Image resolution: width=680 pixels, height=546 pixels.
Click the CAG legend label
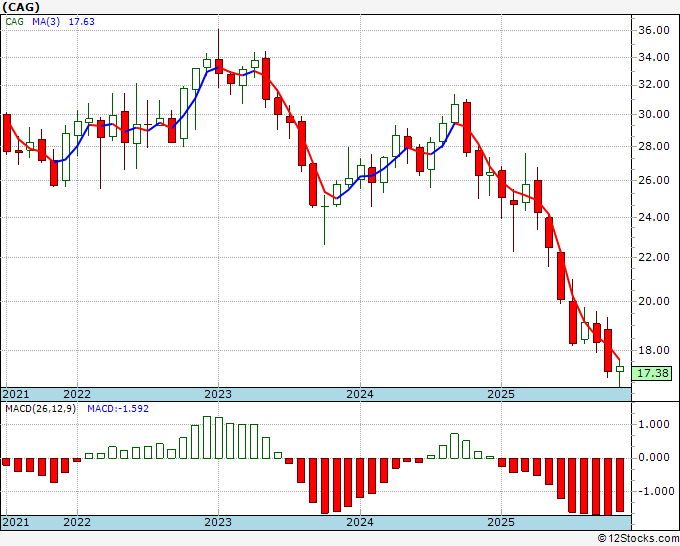[x=15, y=22]
